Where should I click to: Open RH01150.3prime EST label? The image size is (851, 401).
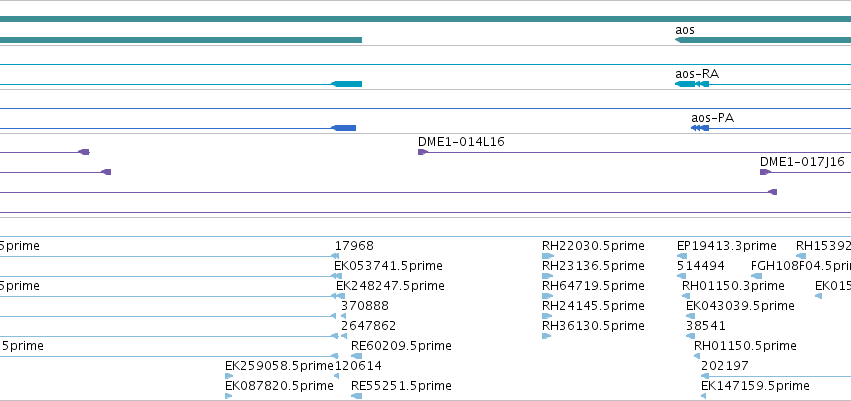click(x=733, y=286)
